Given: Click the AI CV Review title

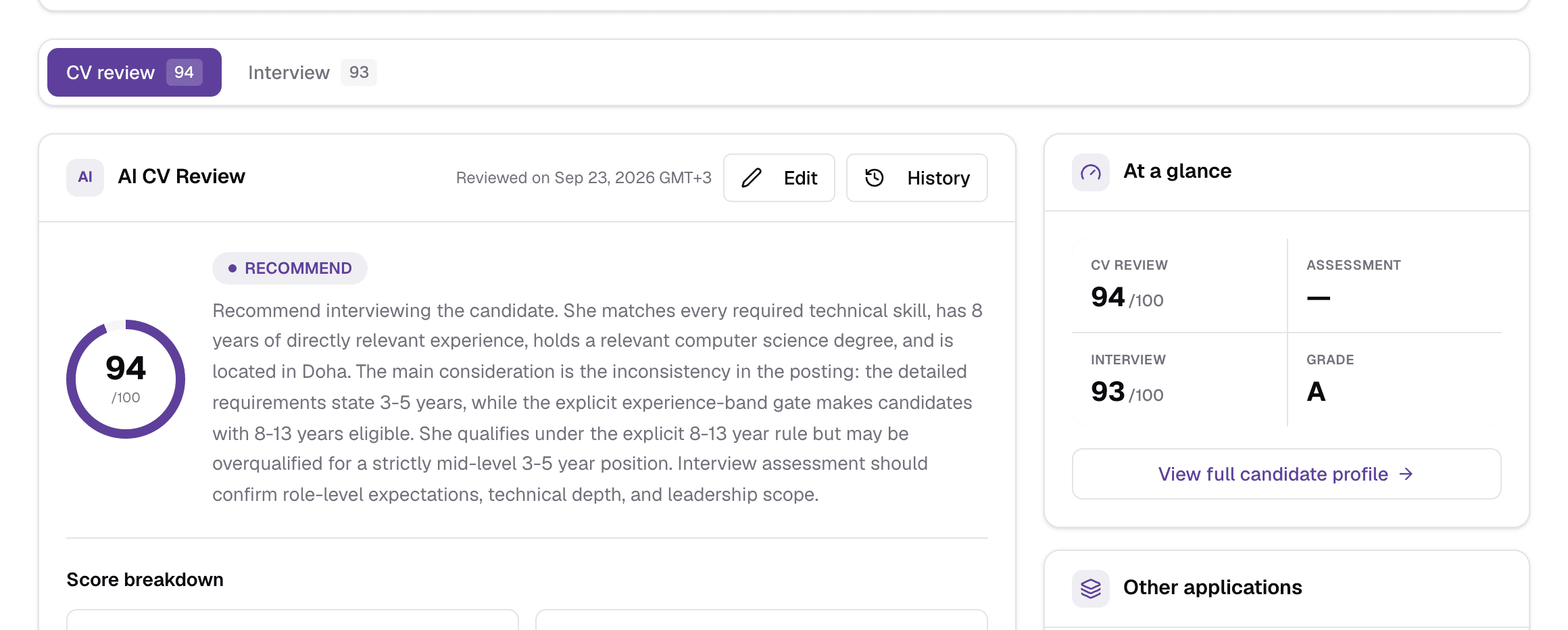Looking at the screenshot, I should point(181,176).
